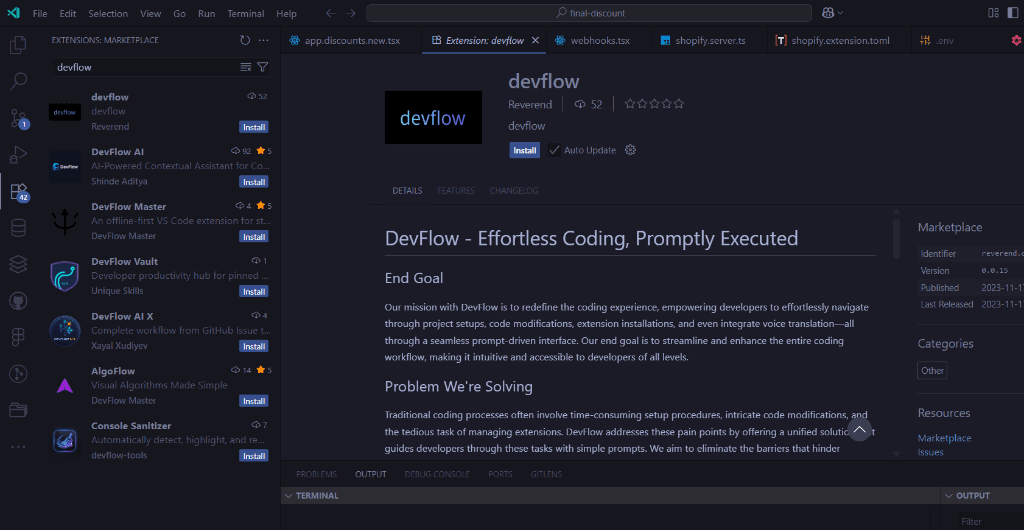This screenshot has height=530, width=1024.
Task: Install AlgoFlow extension from list
Action: (253, 401)
